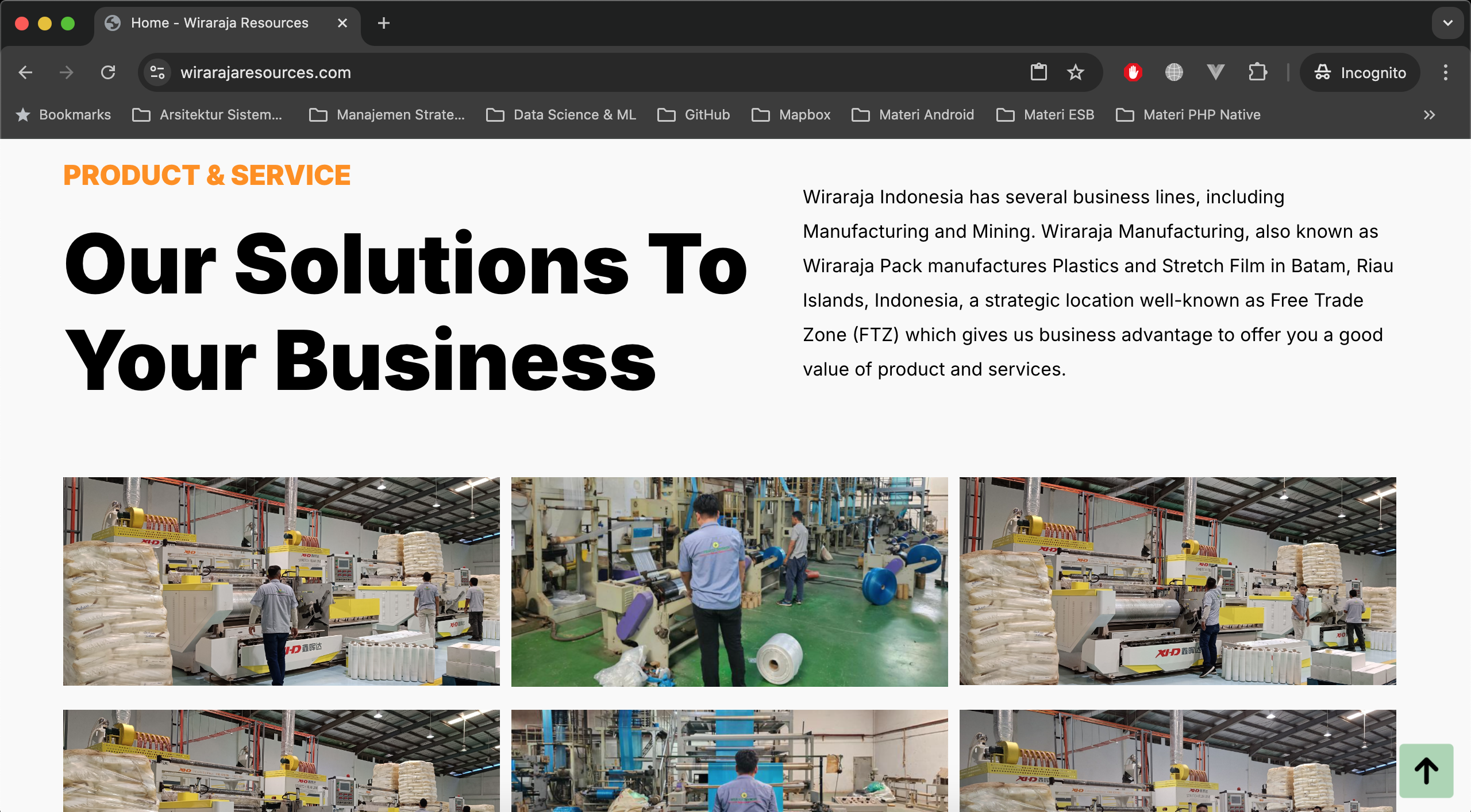This screenshot has width=1471, height=812.
Task: Select the Home - Wiraraja Resources tab
Action: (x=228, y=23)
